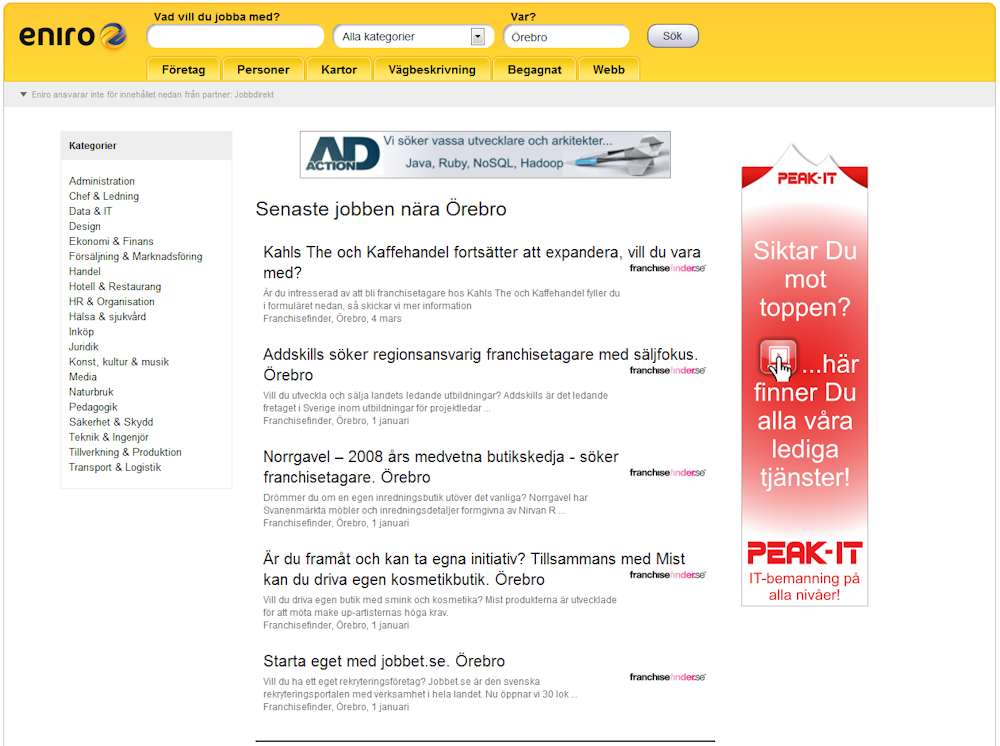Select the Handel category
Screen dimensions: 1000x746
pyautogui.click(x=84, y=271)
